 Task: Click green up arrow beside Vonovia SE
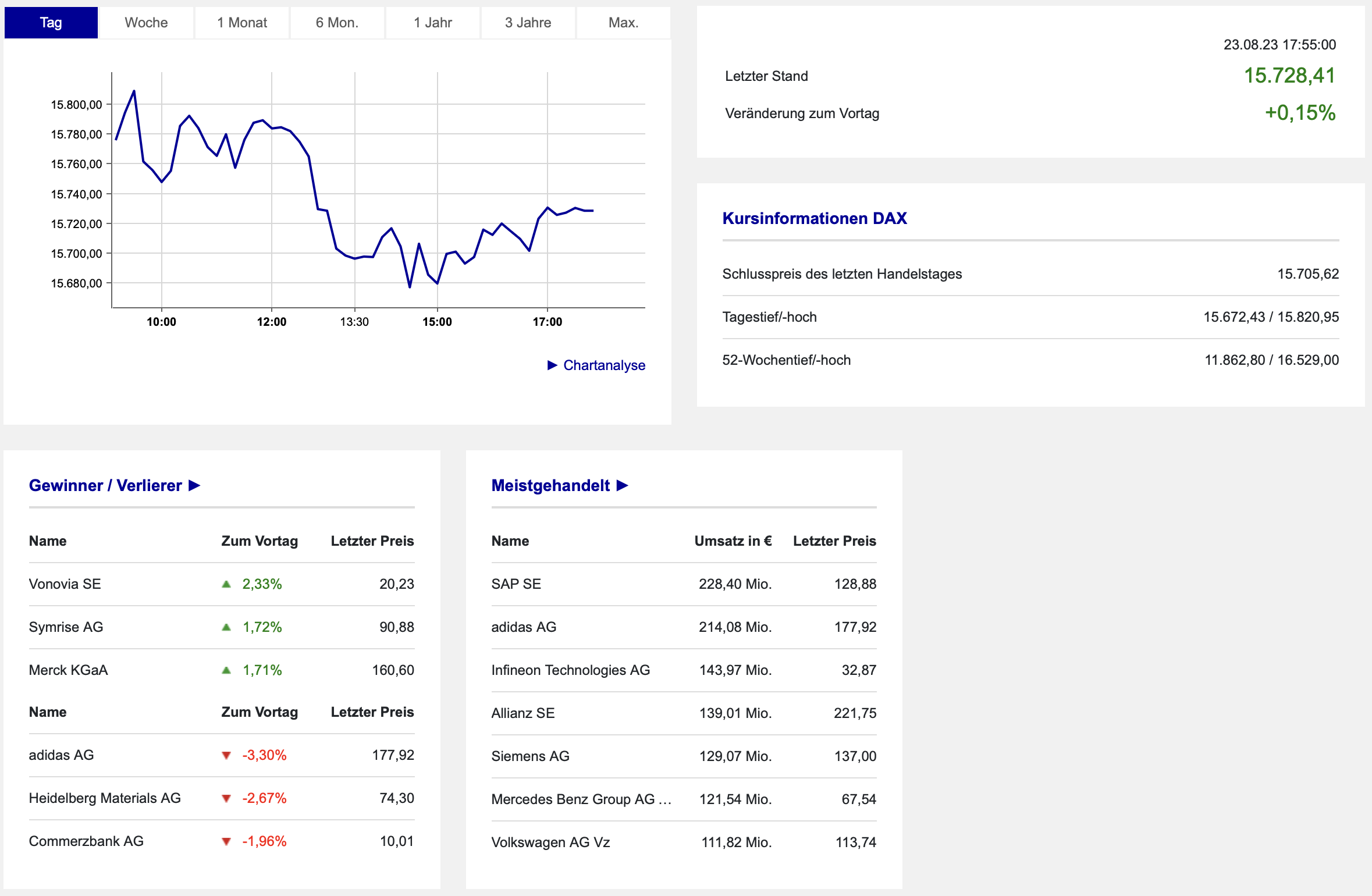tap(226, 584)
